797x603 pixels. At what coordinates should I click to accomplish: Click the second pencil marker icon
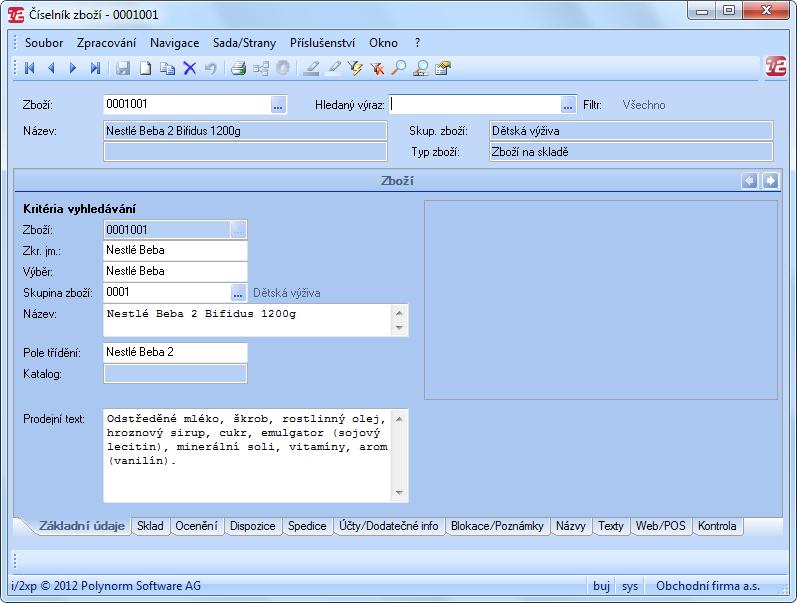point(333,68)
